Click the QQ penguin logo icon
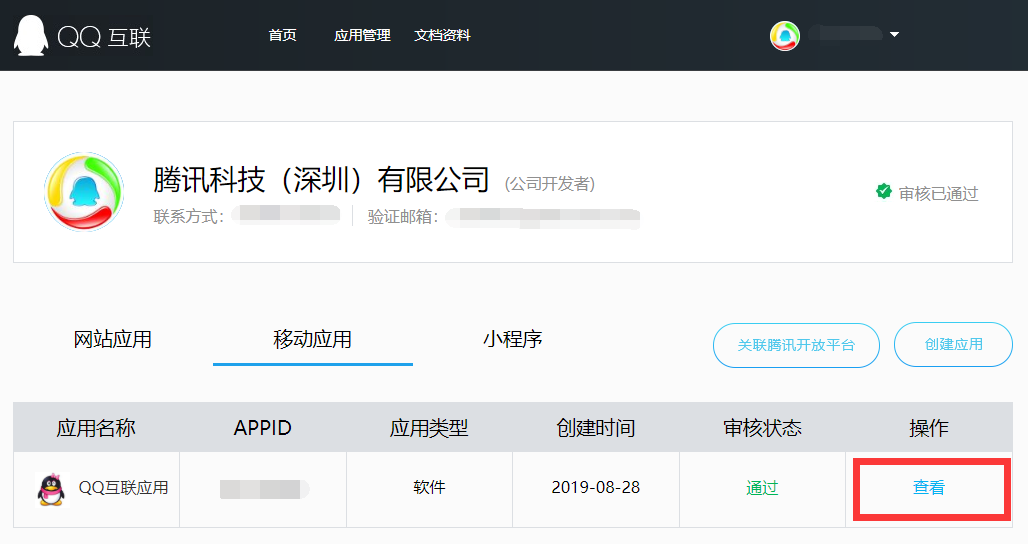1028x544 pixels. point(30,35)
